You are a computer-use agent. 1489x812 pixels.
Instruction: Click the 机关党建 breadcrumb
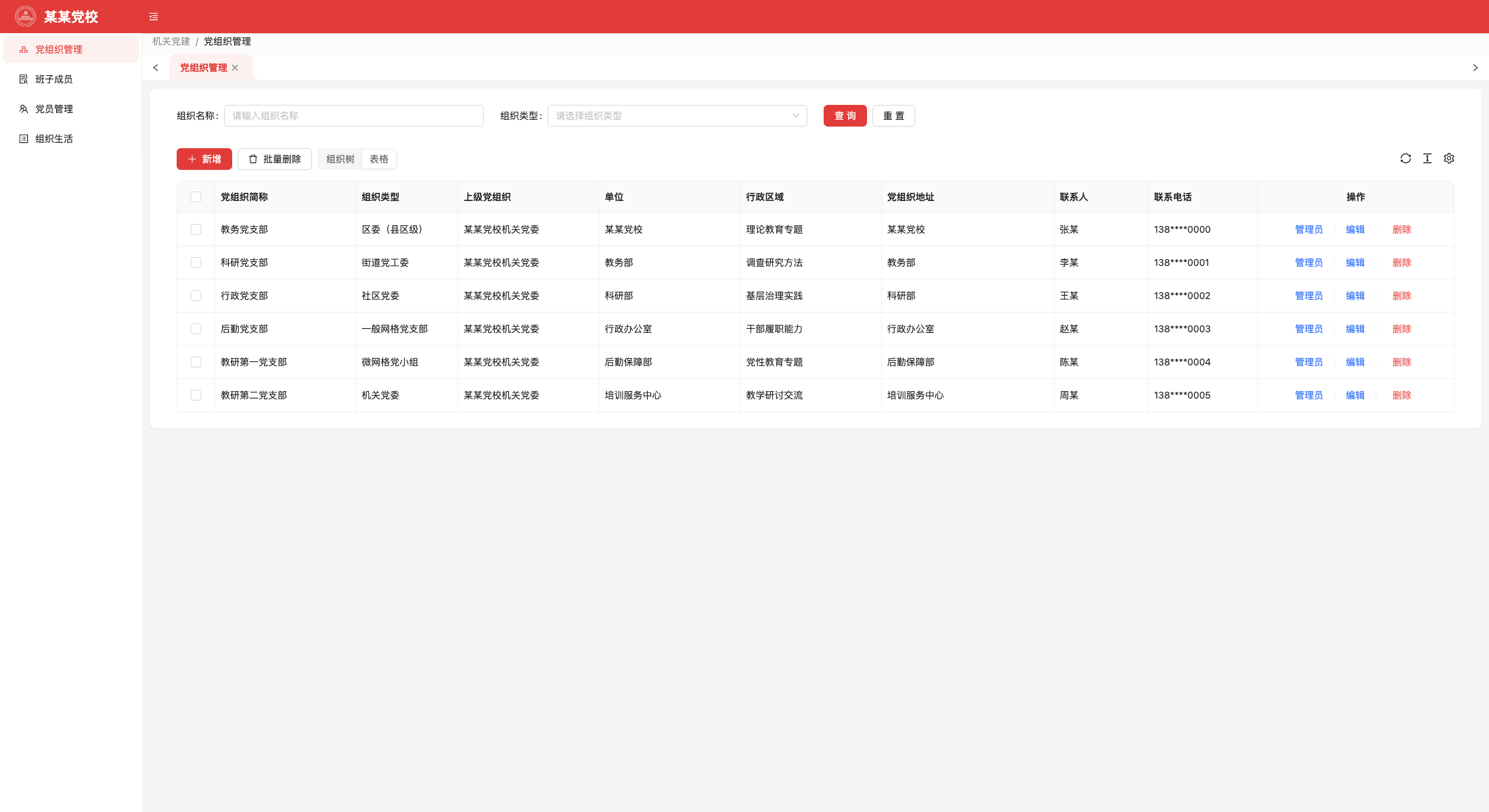click(171, 41)
